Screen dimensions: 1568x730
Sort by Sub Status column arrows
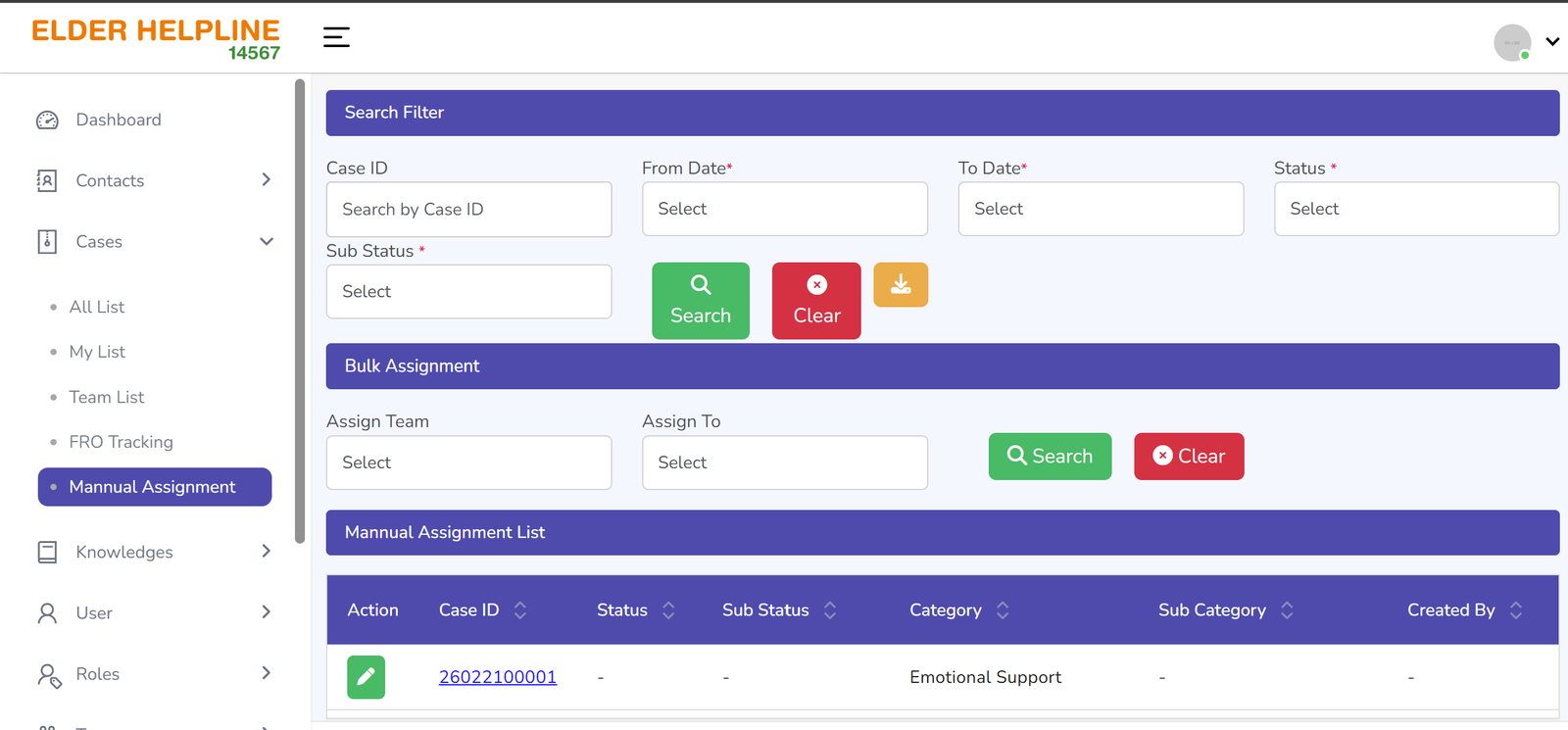pos(830,610)
